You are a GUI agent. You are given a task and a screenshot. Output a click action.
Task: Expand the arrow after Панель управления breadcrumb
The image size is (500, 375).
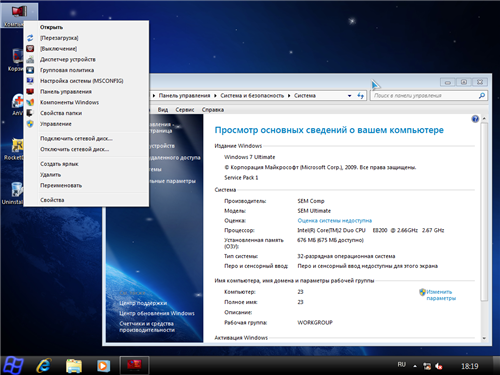(215, 96)
